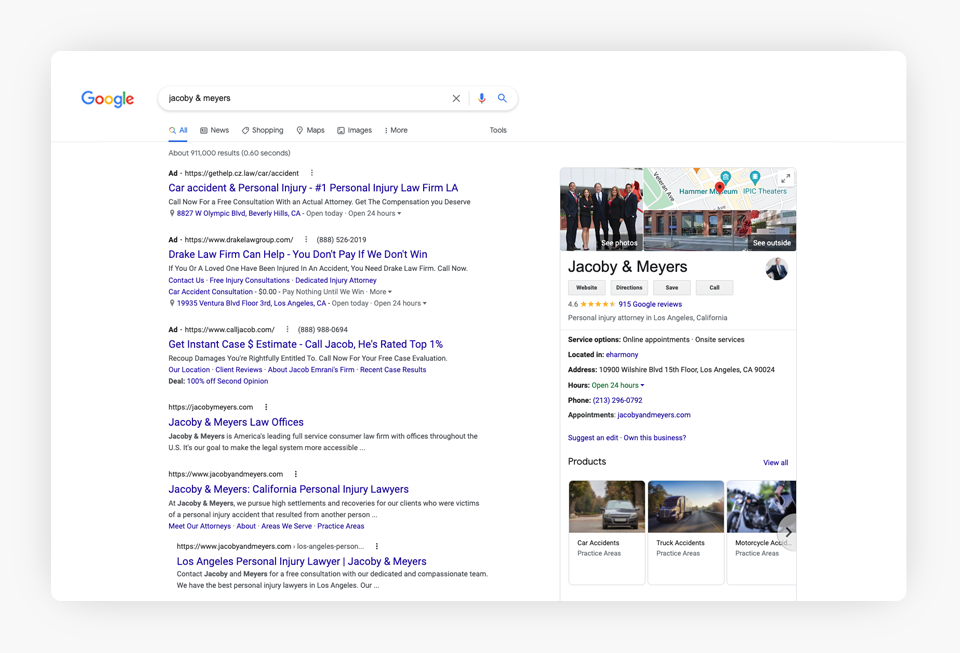
Task: Expand the map with fullscreen icon
Action: click(x=785, y=179)
